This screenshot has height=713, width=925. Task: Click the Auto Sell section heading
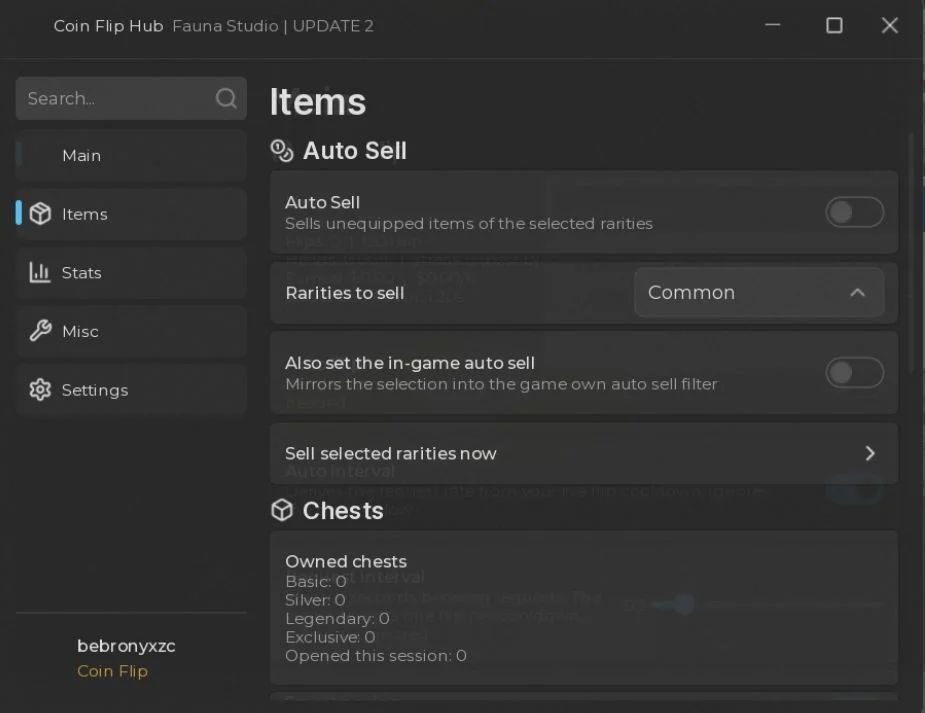coord(355,150)
